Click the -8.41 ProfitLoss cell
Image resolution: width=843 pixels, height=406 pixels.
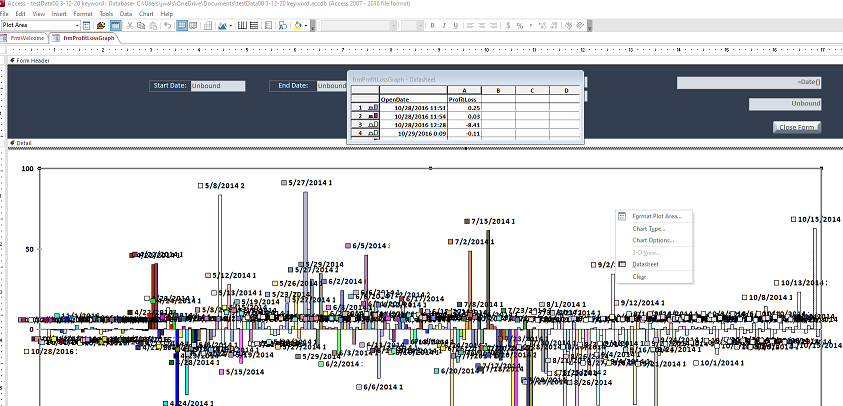tap(464, 125)
